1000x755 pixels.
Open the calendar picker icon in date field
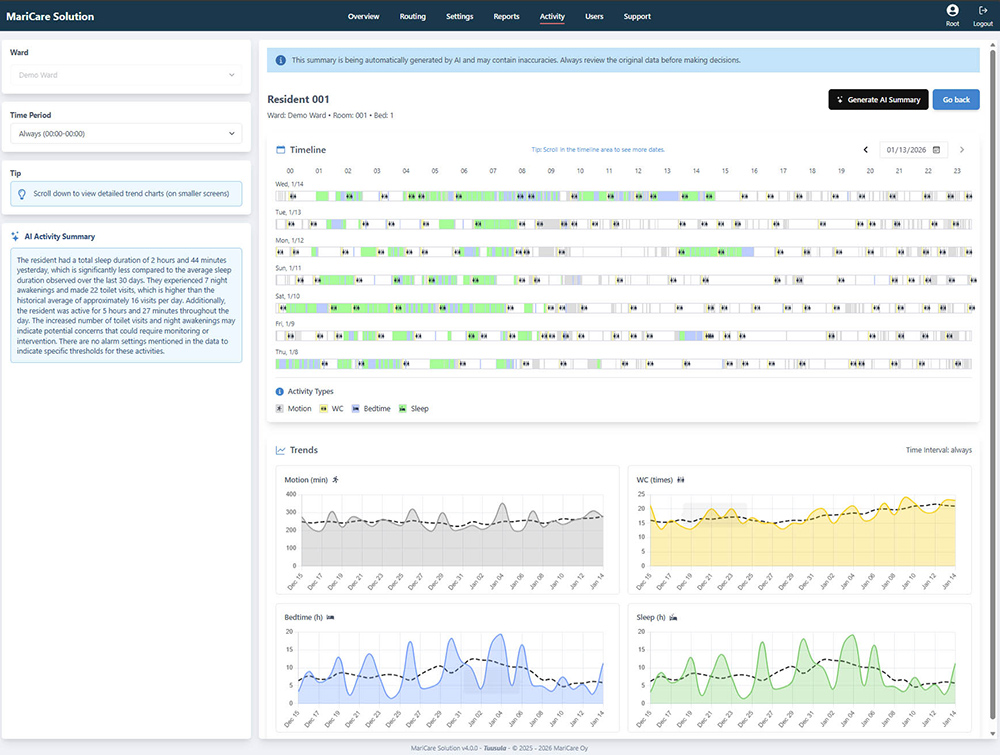tap(936, 150)
